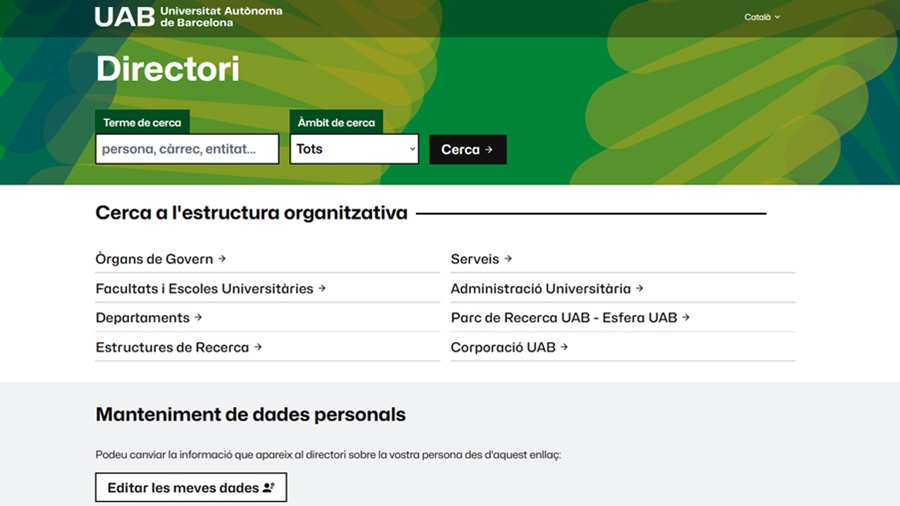900x506 pixels.
Task: Click the arrow next to Òrgans de Govern
Action: point(222,259)
